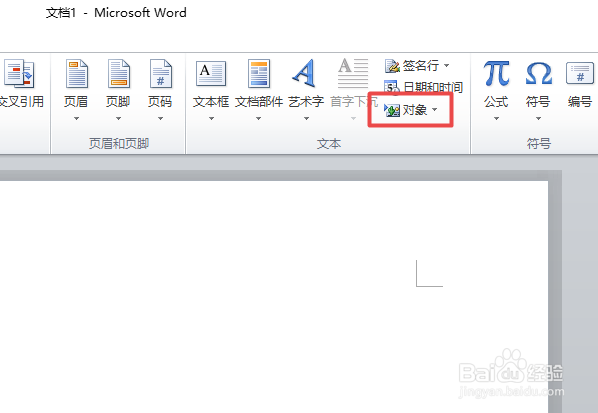Open the Symbol (符号) omega icon
Screen dimensions: 598x413
pos(538,73)
